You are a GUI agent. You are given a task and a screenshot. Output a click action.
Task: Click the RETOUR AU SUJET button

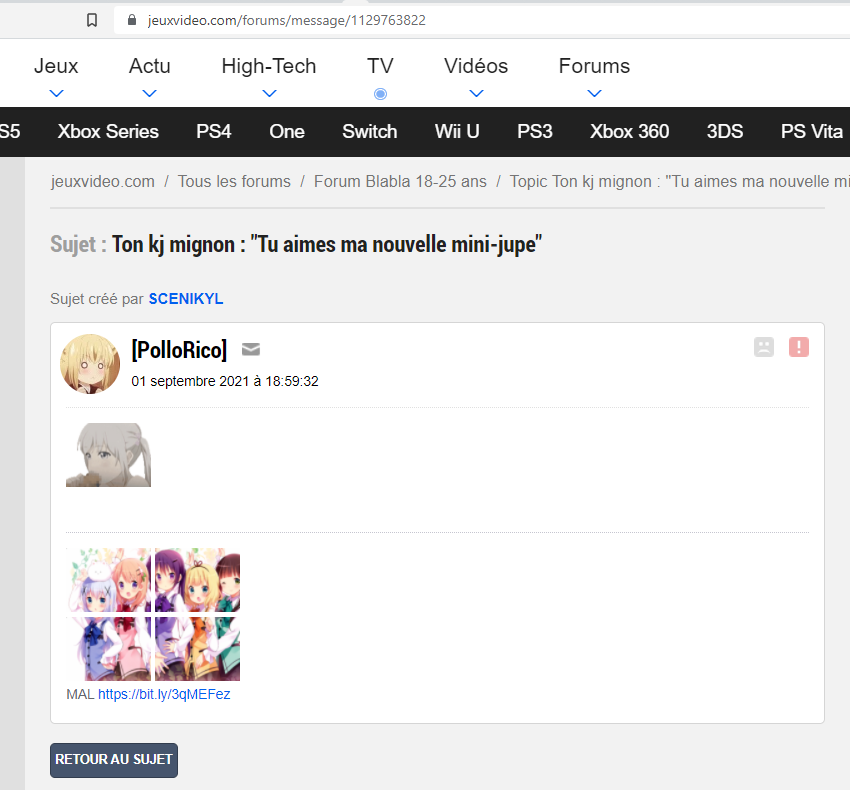tap(114, 760)
